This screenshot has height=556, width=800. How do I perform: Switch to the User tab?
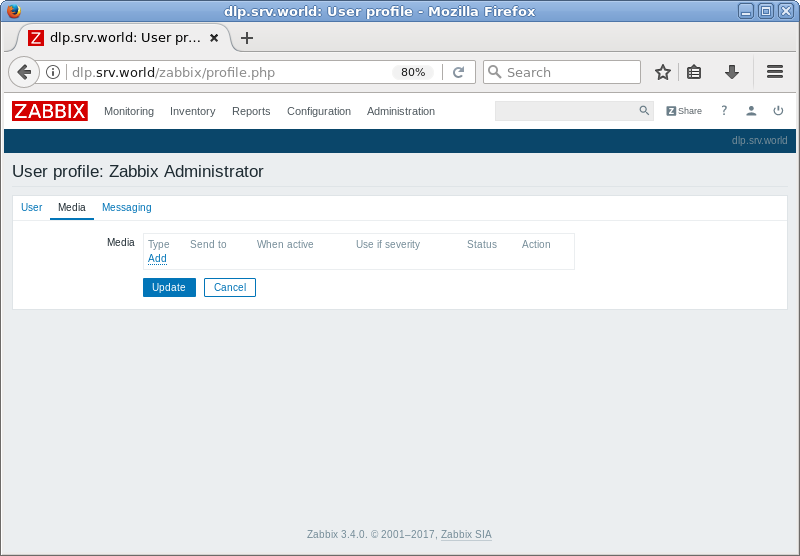tap(32, 208)
